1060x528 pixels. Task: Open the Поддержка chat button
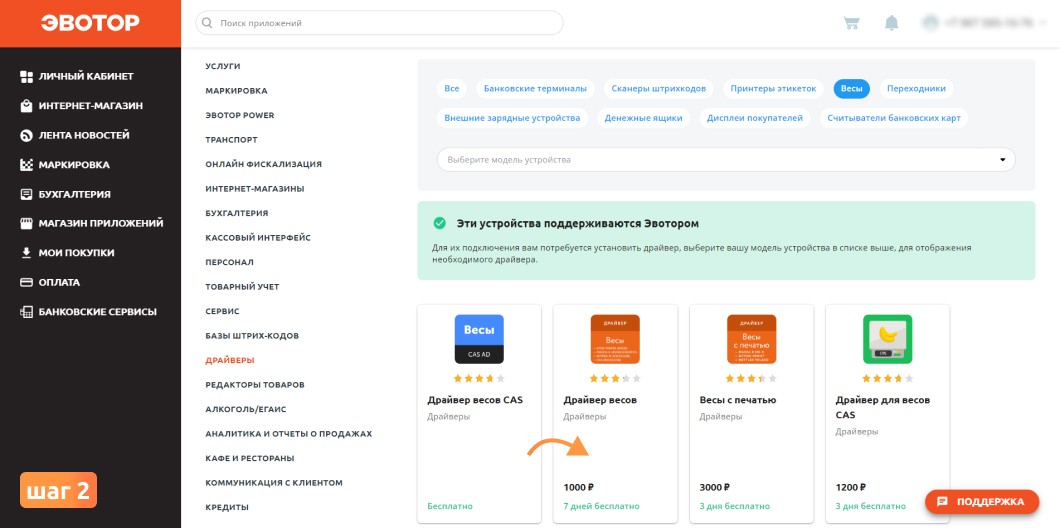pyautogui.click(x=982, y=502)
